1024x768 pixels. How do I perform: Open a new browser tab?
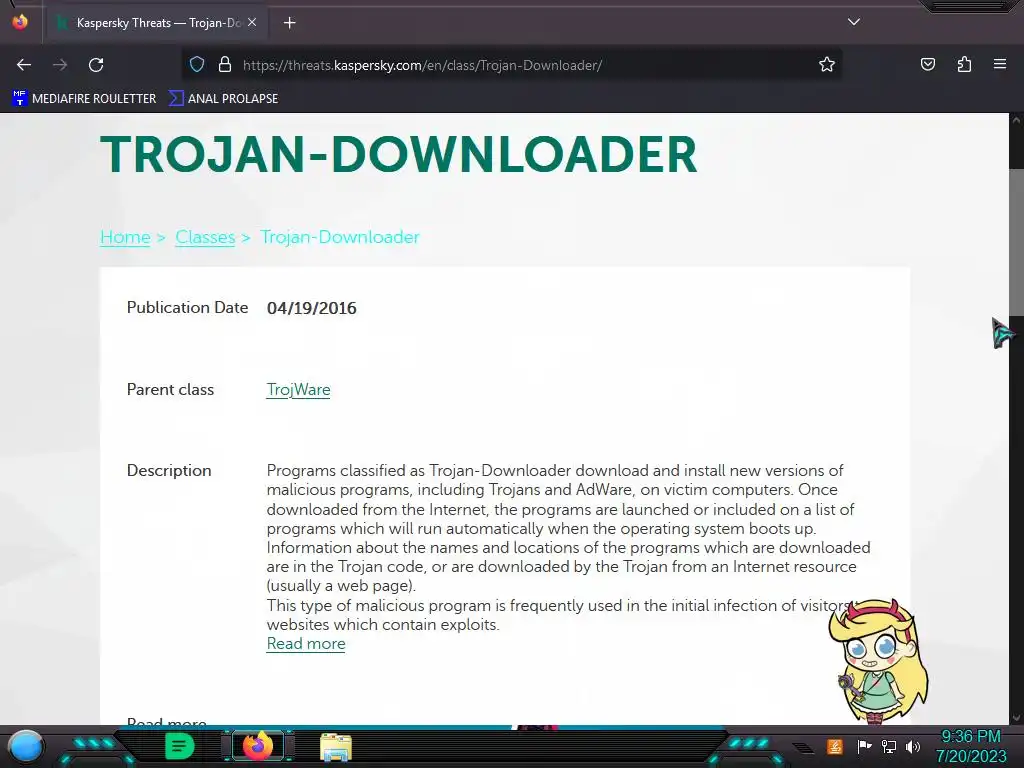point(290,23)
